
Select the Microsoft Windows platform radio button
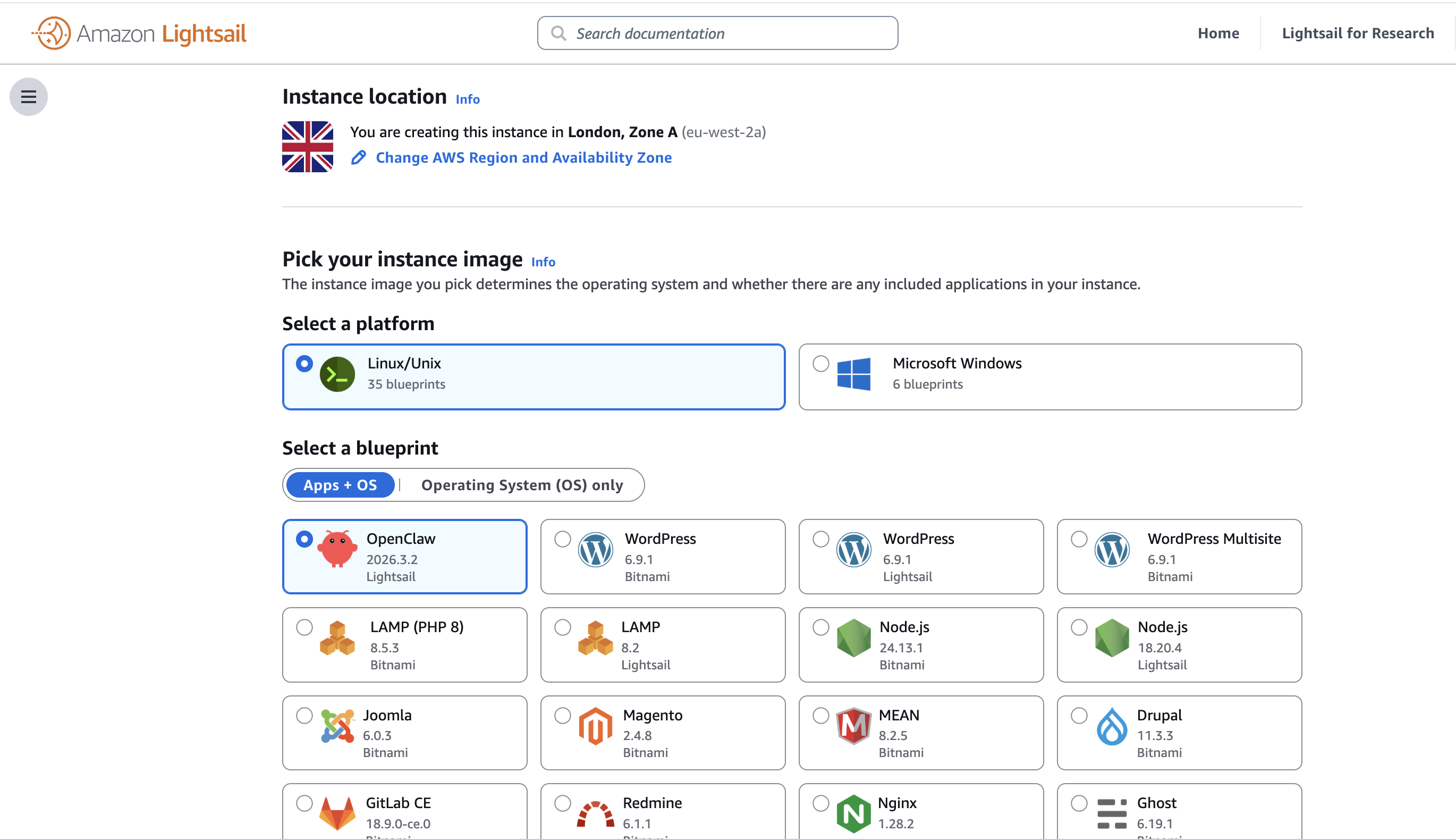[x=820, y=364]
